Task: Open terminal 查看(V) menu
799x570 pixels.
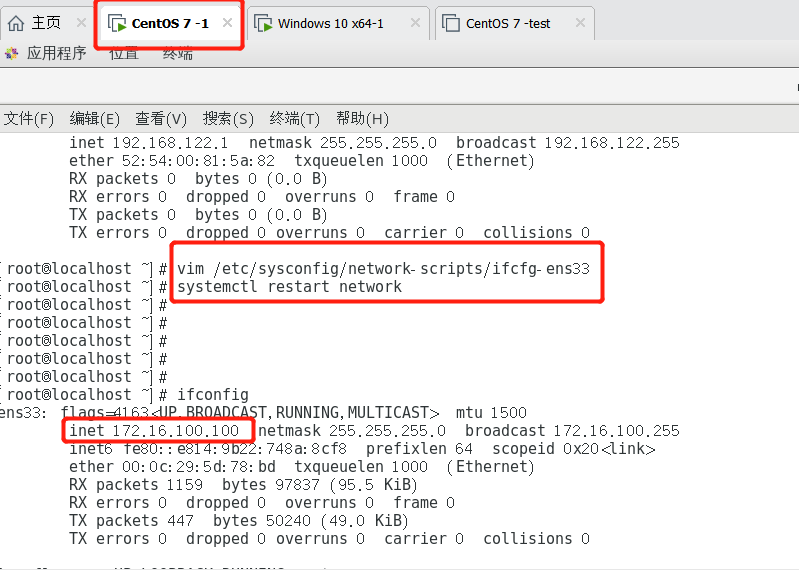Action: [161, 119]
